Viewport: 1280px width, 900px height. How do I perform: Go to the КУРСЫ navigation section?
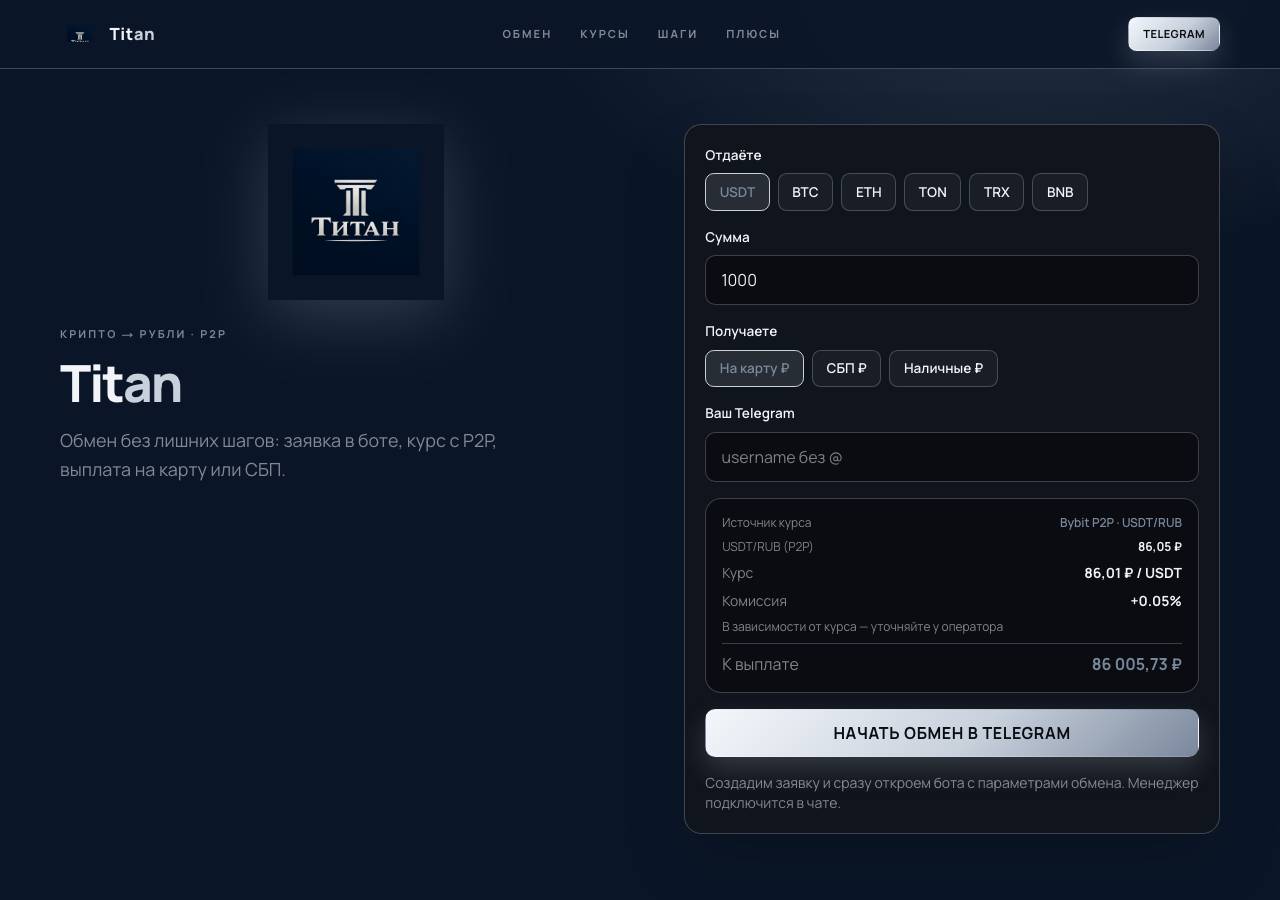(x=604, y=34)
